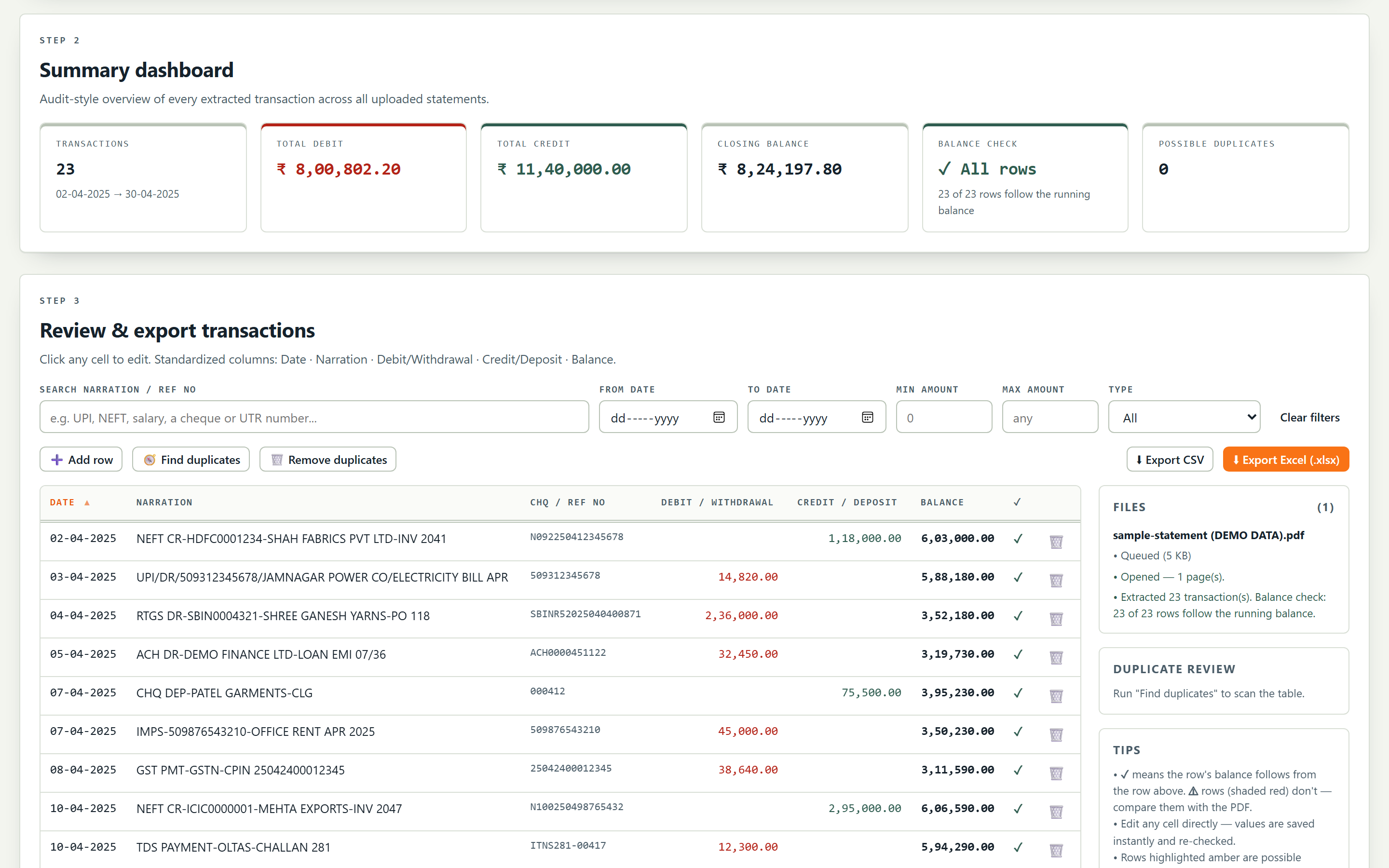Sort by Credit / Deposit header
1389x868 pixels.
click(846, 502)
